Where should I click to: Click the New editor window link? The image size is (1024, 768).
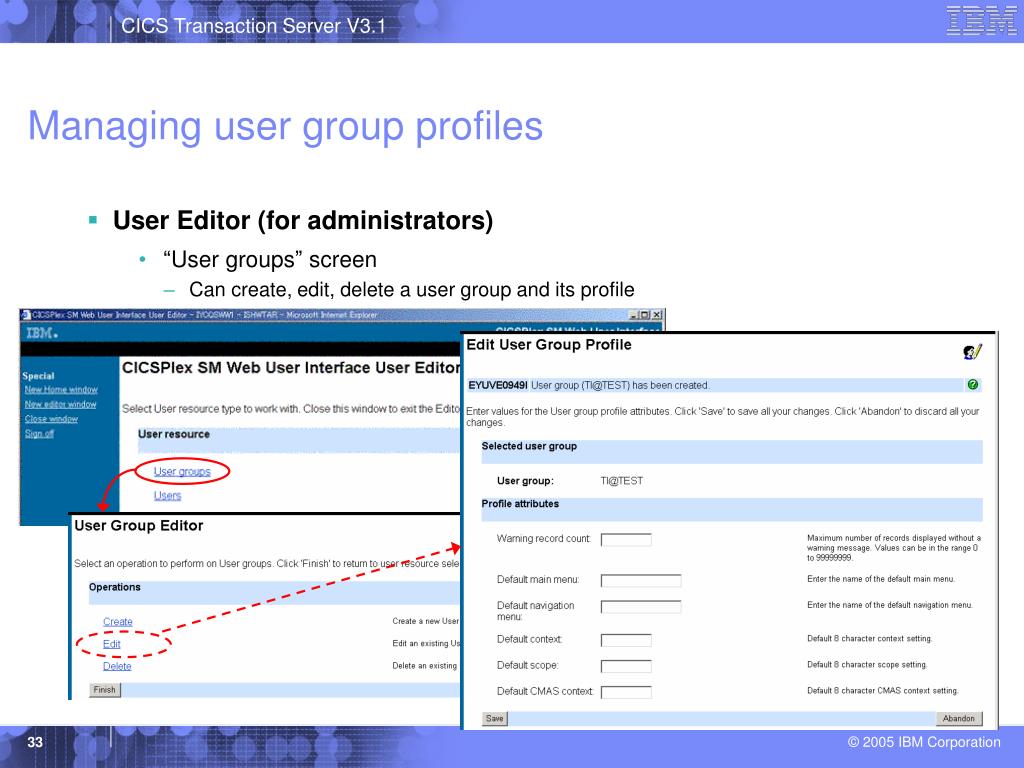click(x=60, y=404)
